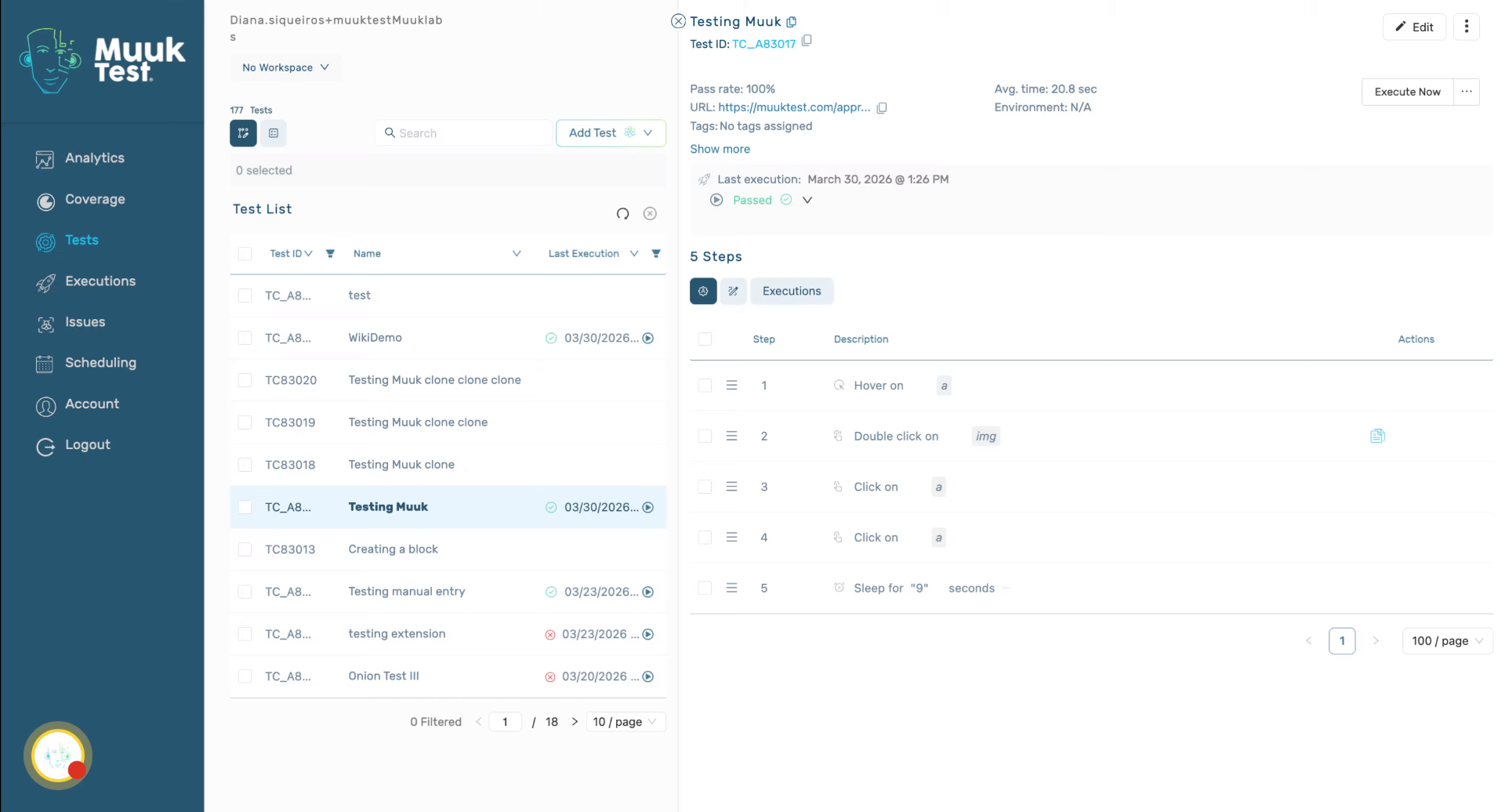Open Analytics in the sidebar

tap(80, 158)
